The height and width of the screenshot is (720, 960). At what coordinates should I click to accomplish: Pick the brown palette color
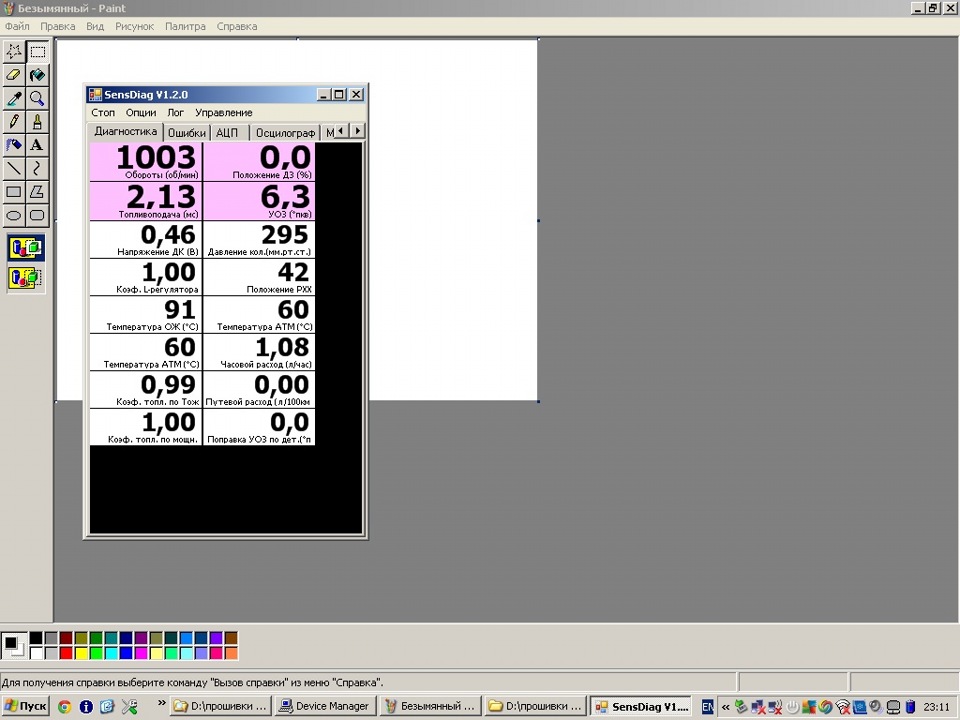point(231,639)
